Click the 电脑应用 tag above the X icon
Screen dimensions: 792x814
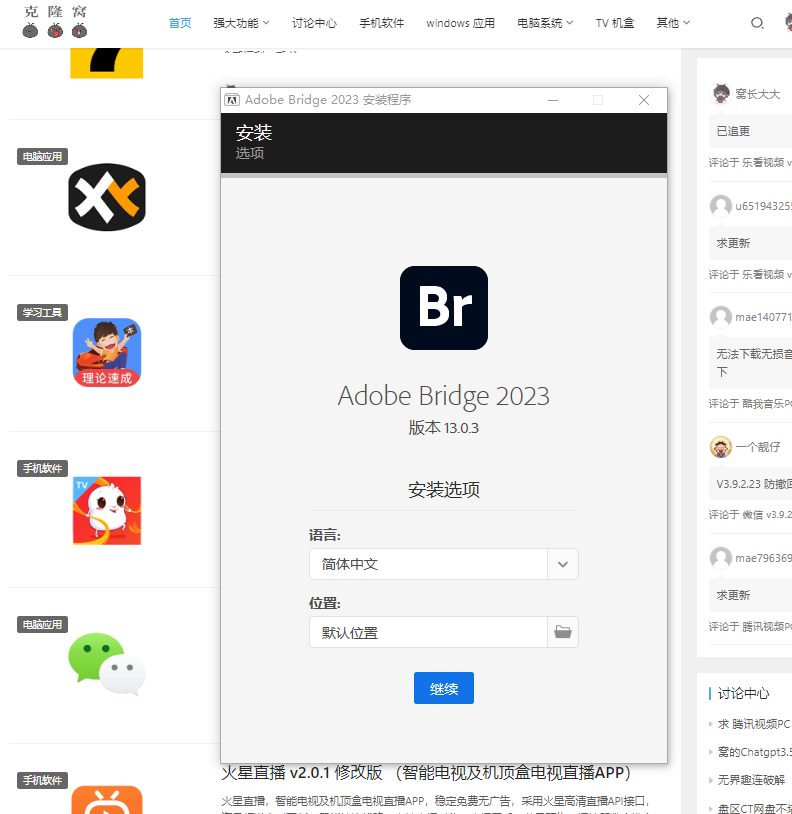coord(43,156)
